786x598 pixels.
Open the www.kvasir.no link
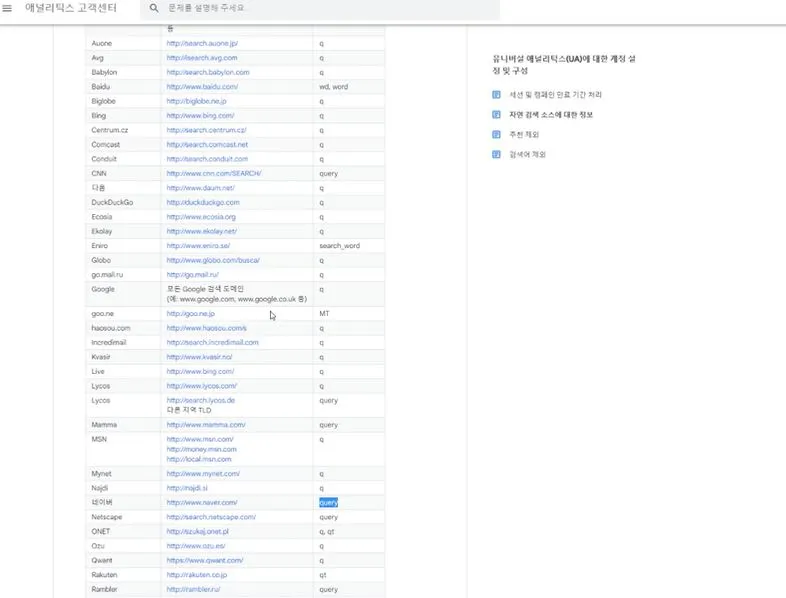[x=199, y=357]
